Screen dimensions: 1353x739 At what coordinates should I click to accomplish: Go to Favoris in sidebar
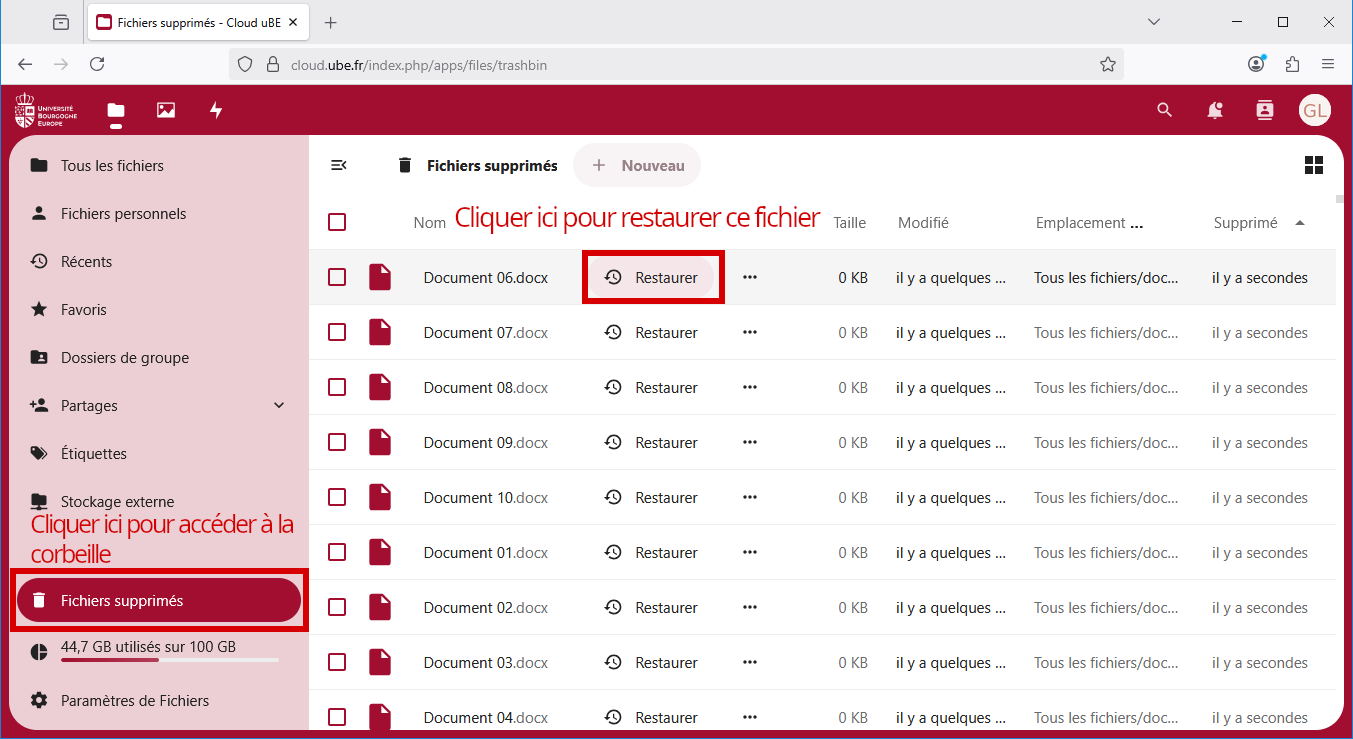click(x=84, y=310)
